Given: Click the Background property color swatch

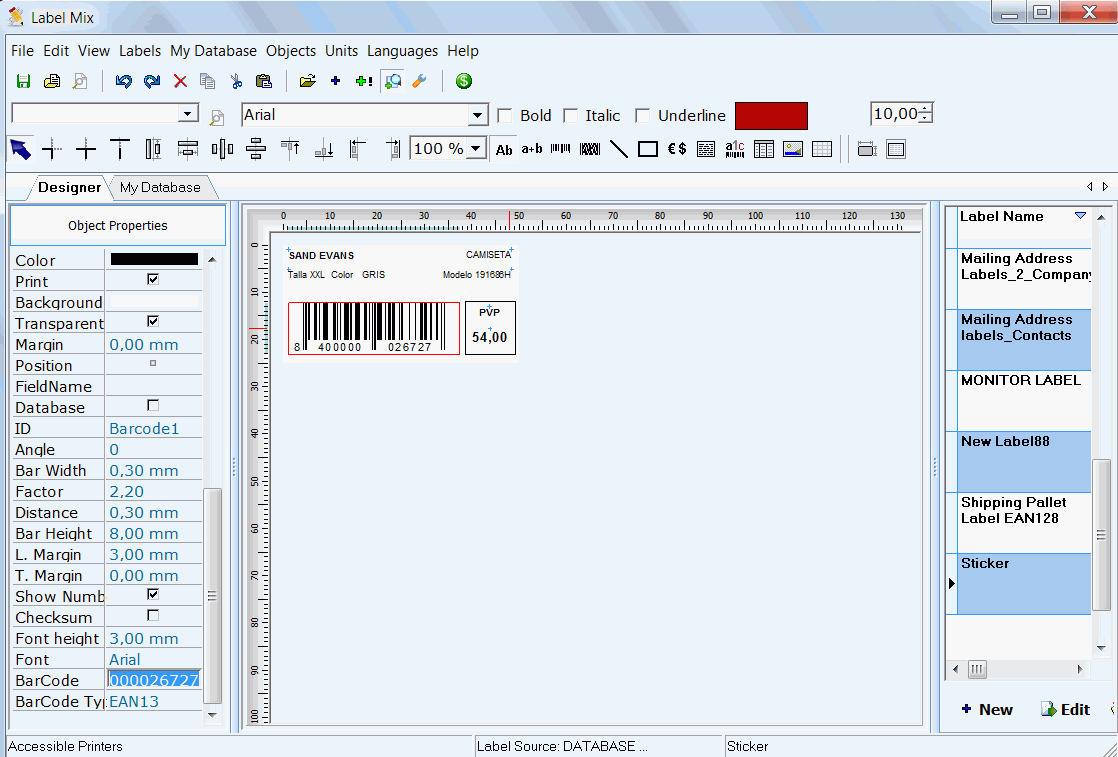Looking at the screenshot, I should 154,302.
